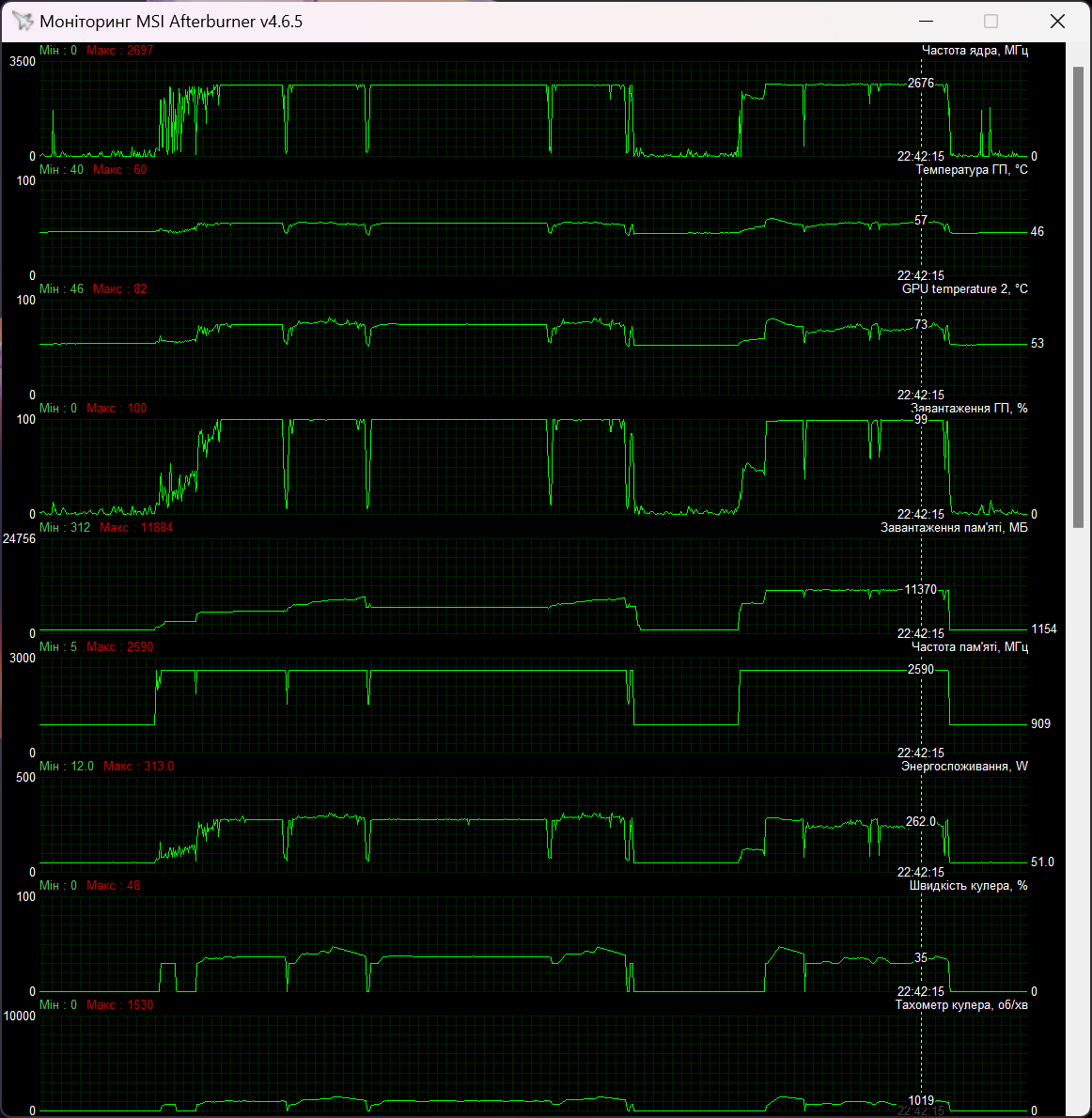Click the 3500 core clock axis label
The image size is (1092, 1118).
click(x=23, y=62)
